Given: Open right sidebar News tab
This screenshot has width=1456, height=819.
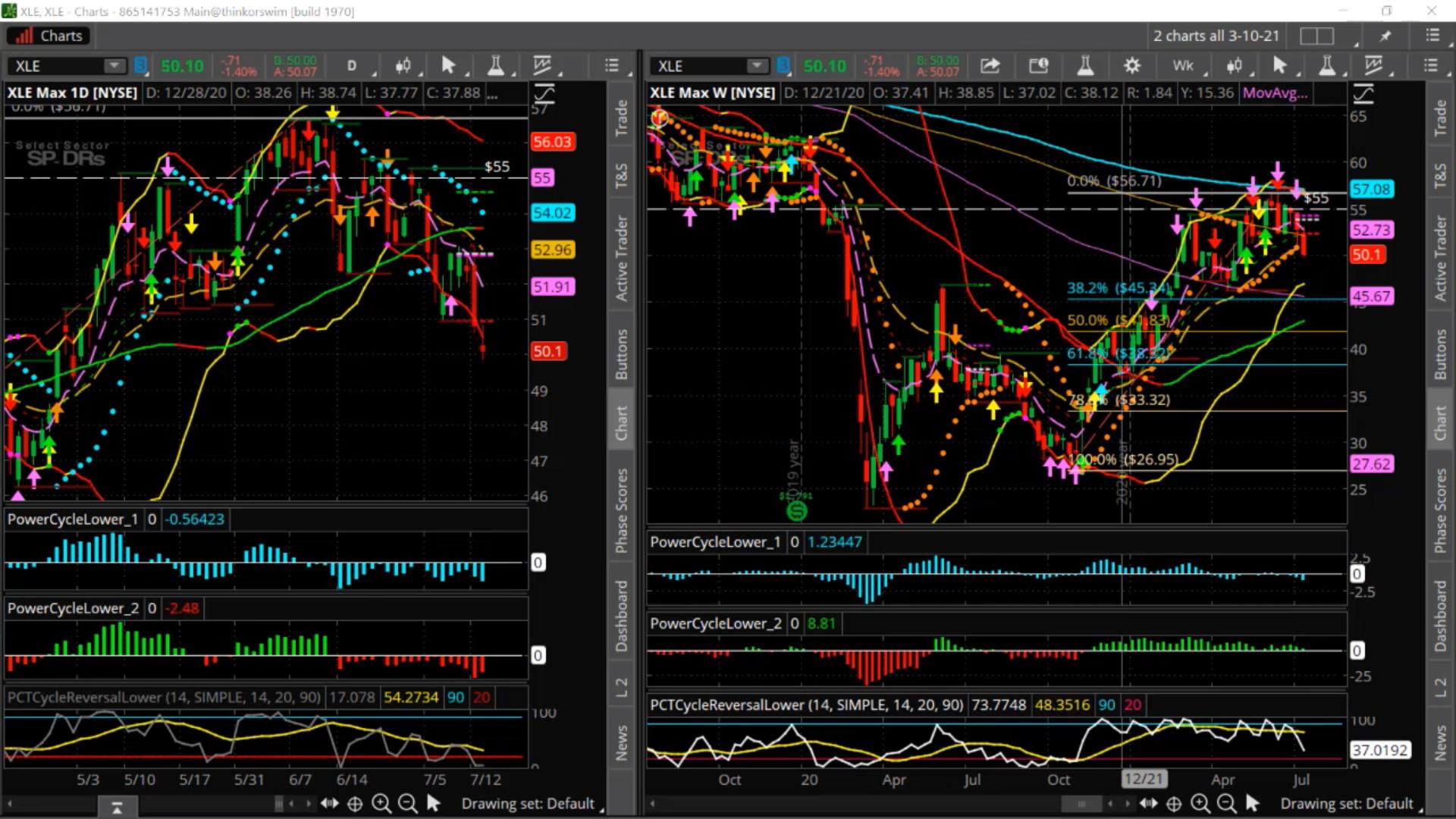Looking at the screenshot, I should pyautogui.click(x=1440, y=742).
